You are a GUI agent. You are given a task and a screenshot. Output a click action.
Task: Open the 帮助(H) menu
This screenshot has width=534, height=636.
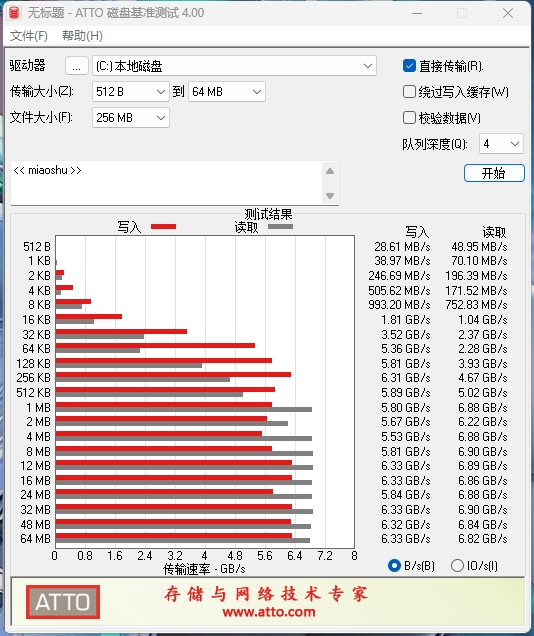coord(82,36)
